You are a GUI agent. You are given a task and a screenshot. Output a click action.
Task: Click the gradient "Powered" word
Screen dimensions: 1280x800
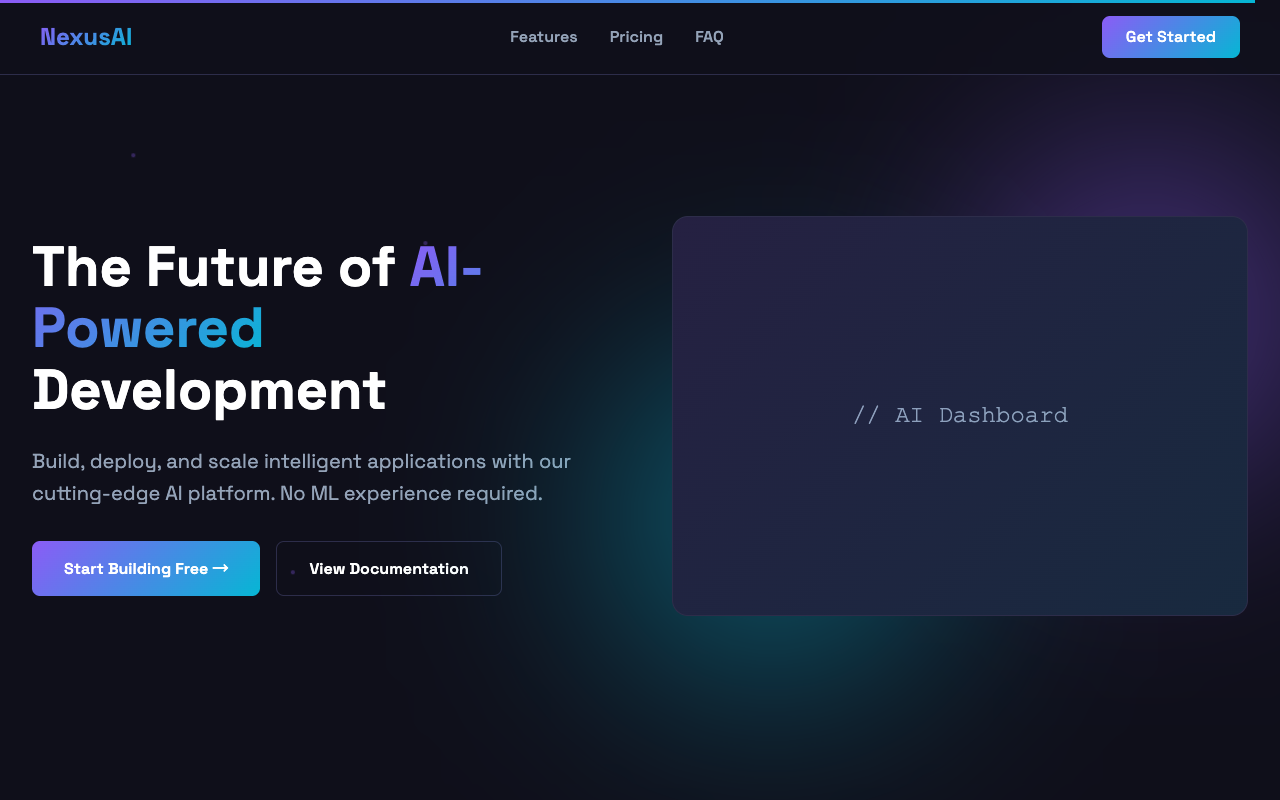(x=148, y=328)
